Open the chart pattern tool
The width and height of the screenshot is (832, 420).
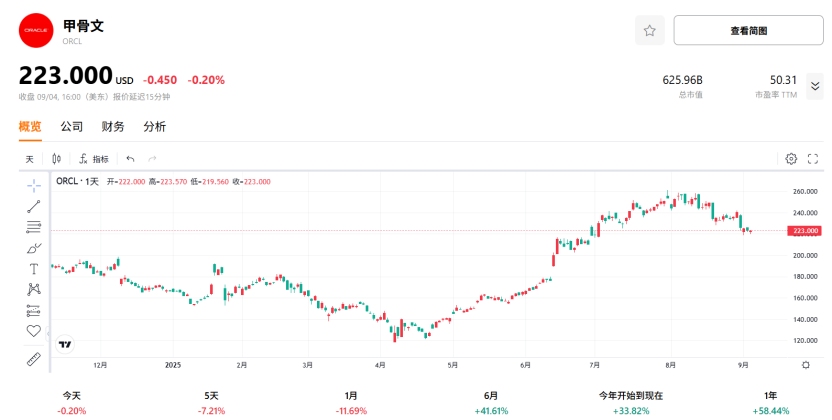coord(33,289)
